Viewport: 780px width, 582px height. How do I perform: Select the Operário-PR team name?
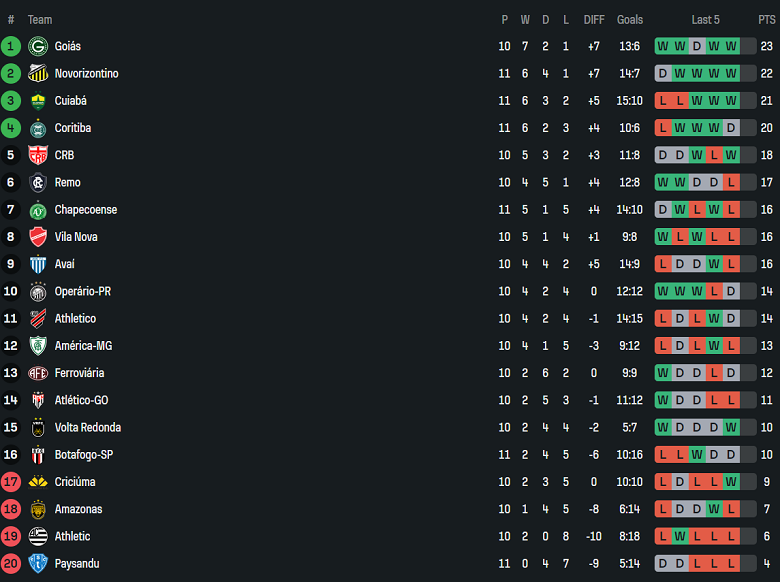coord(82,292)
